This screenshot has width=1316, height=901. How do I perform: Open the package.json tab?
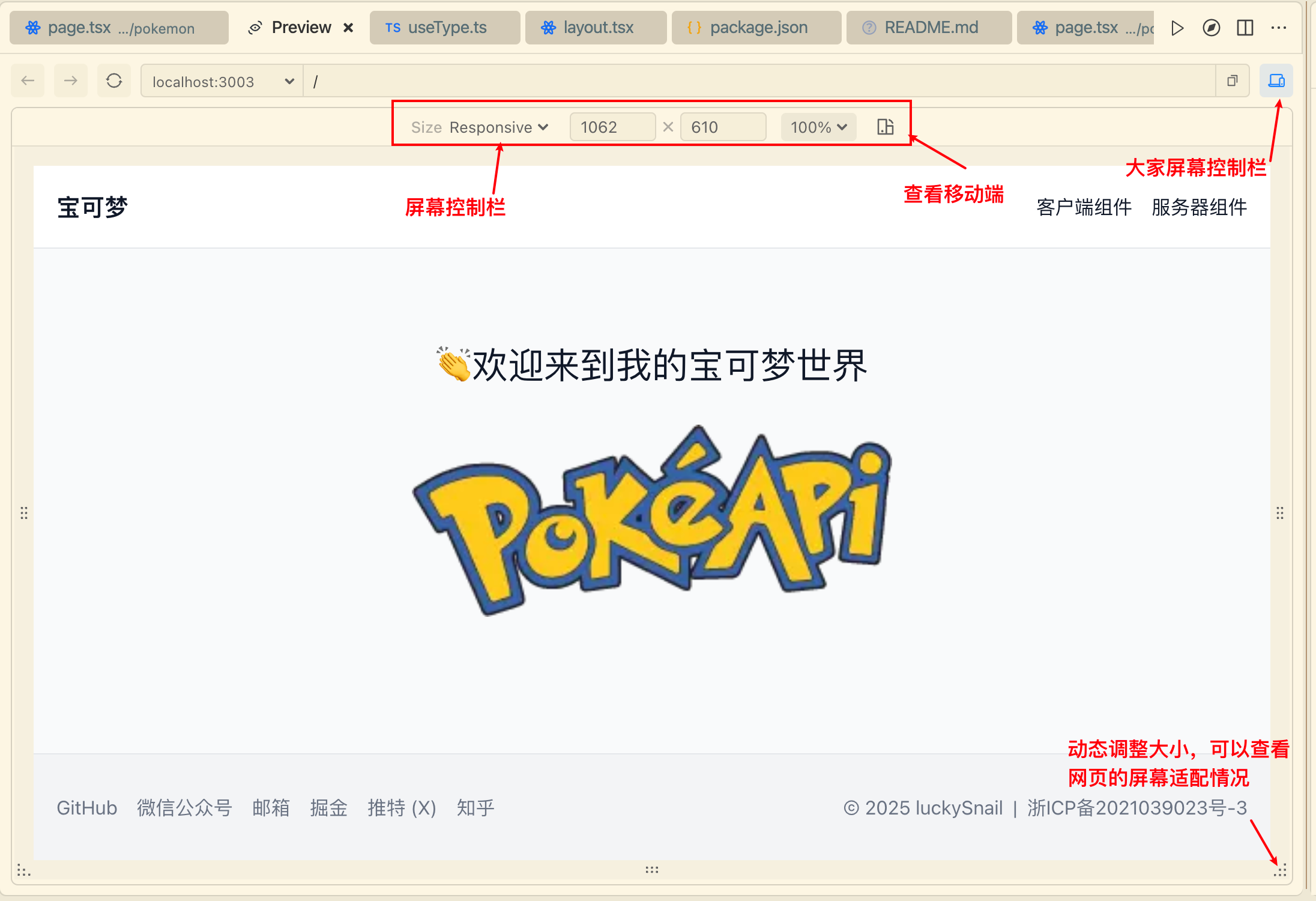point(756,28)
